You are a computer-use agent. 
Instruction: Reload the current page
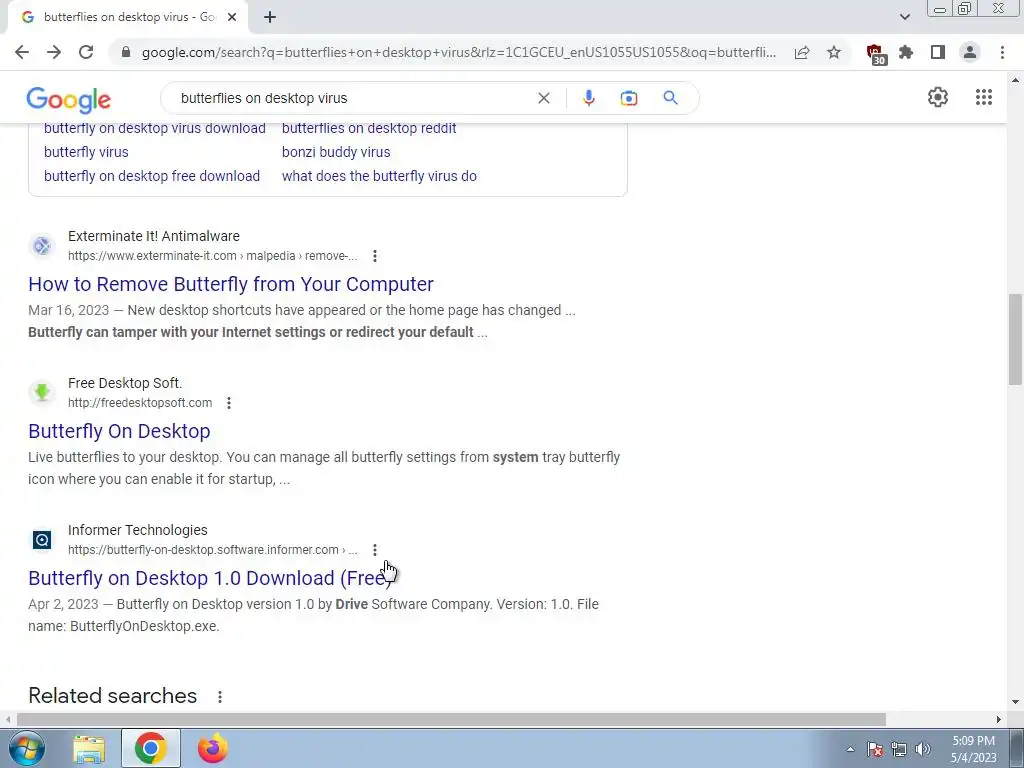coord(86,52)
